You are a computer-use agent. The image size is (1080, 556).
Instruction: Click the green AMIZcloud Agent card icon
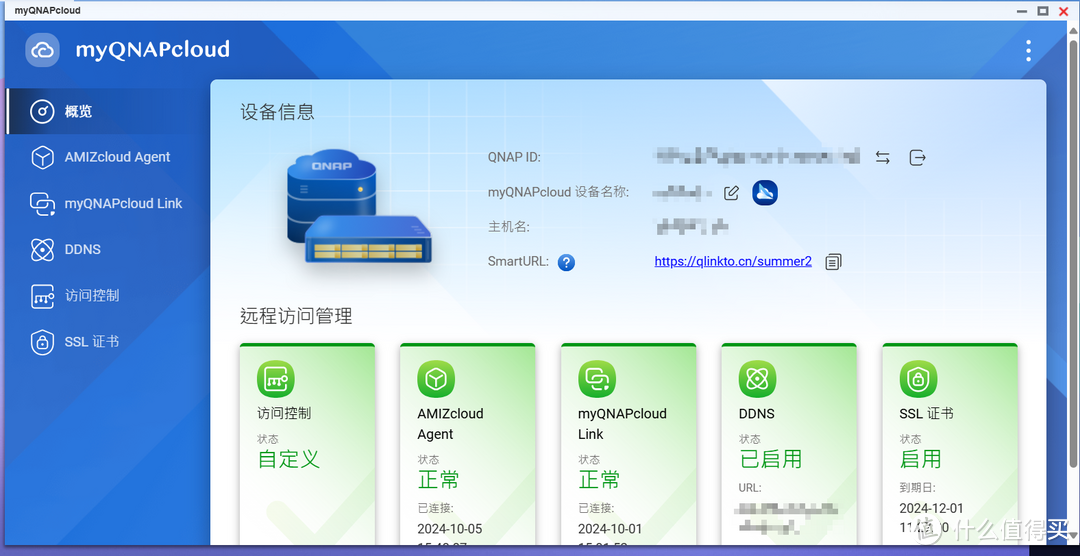point(436,378)
